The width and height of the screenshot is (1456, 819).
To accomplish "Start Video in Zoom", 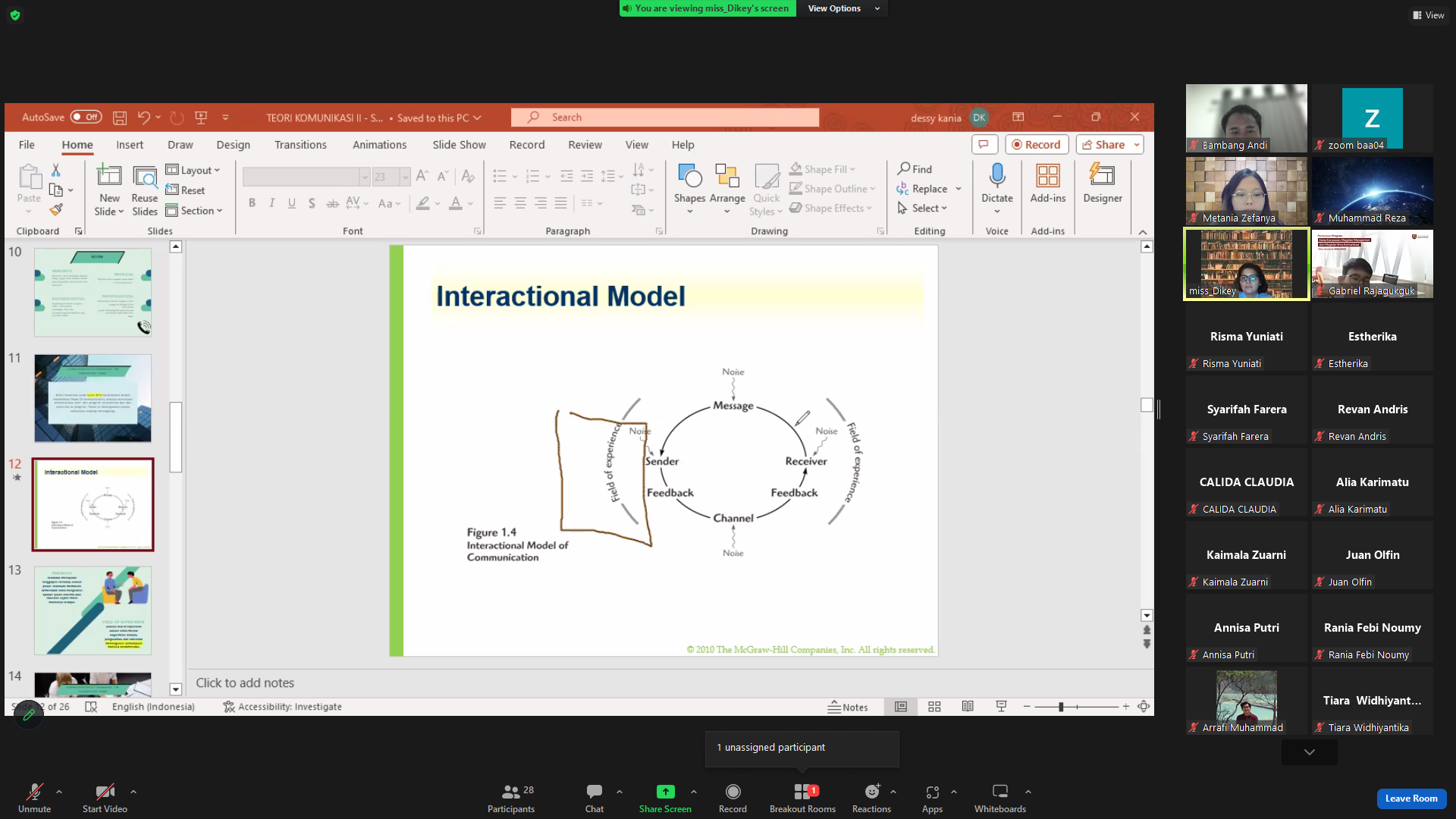I will (105, 799).
